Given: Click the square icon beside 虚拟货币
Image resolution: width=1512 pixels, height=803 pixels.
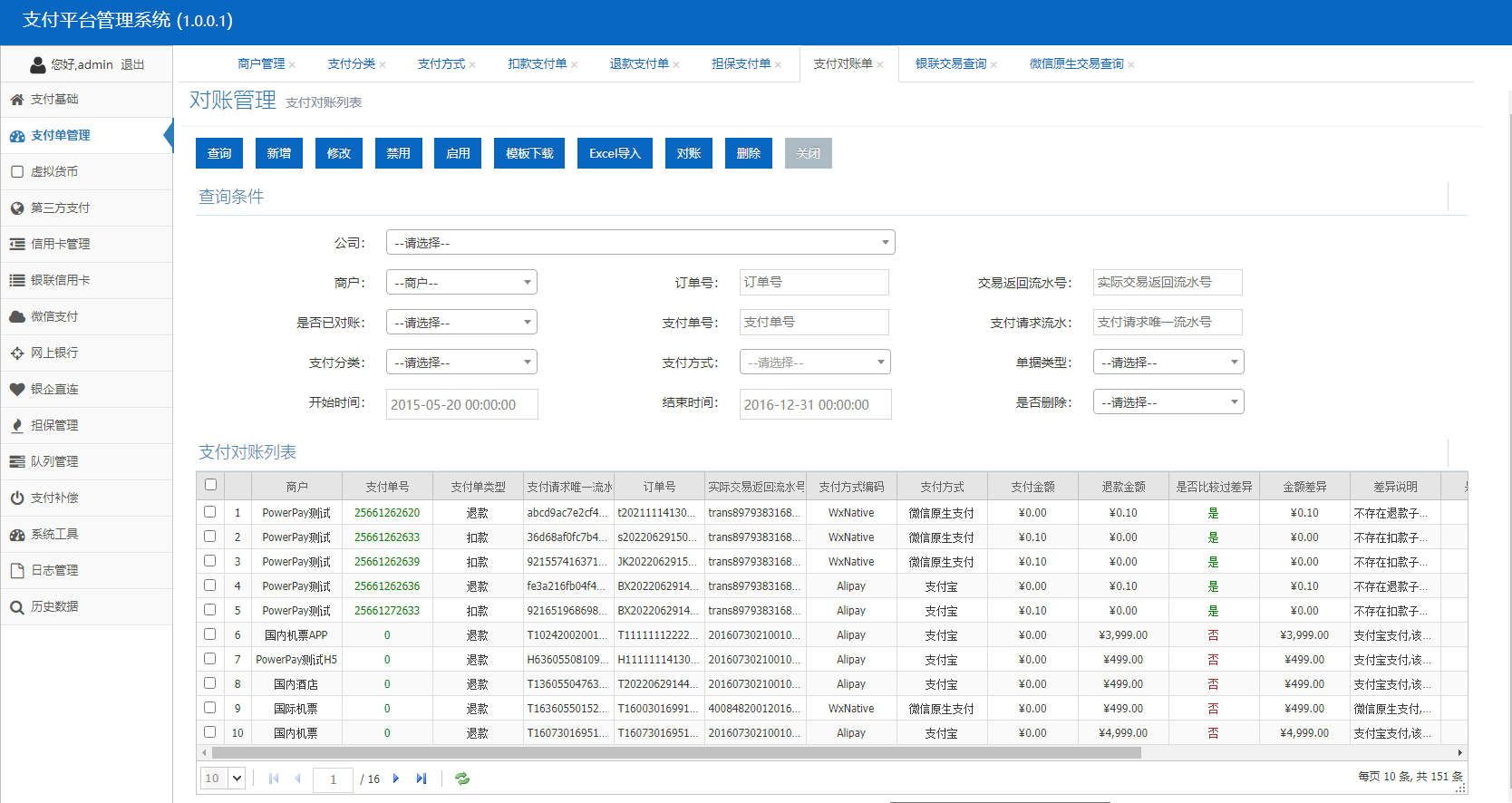Looking at the screenshot, I should [x=17, y=172].
